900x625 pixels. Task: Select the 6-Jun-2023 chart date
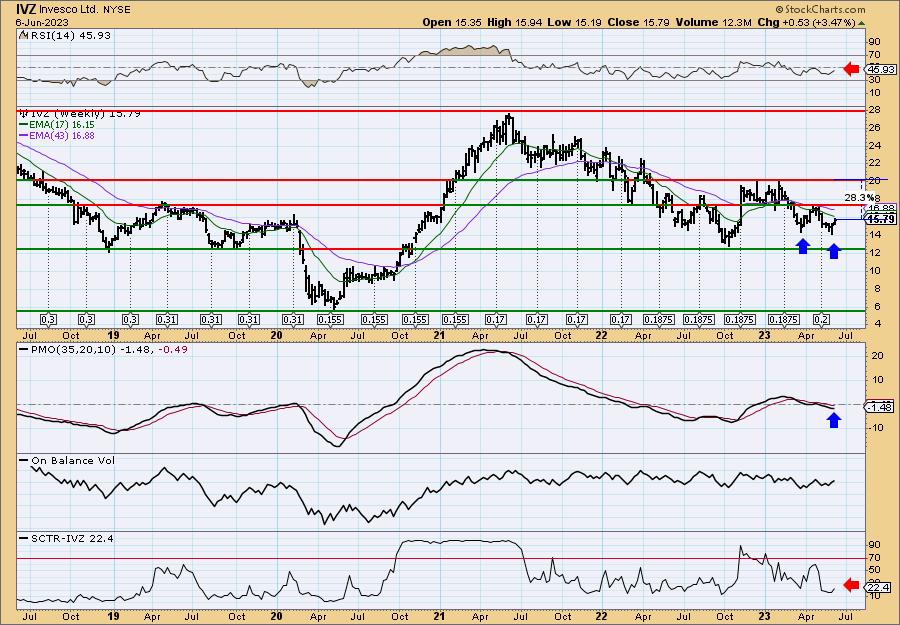click(43, 22)
